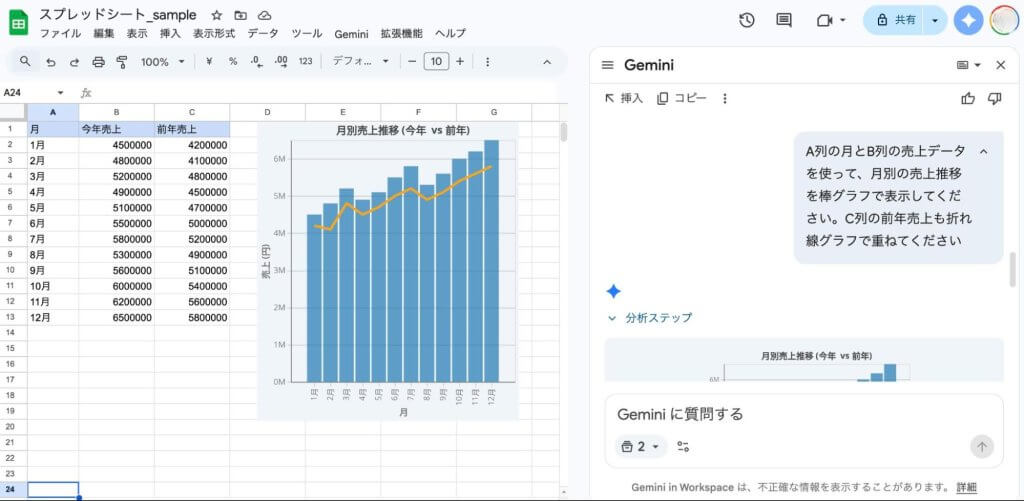This screenshot has height=501, width=1024.
Task: Open the zoom 100% dropdown
Action: pyautogui.click(x=163, y=61)
